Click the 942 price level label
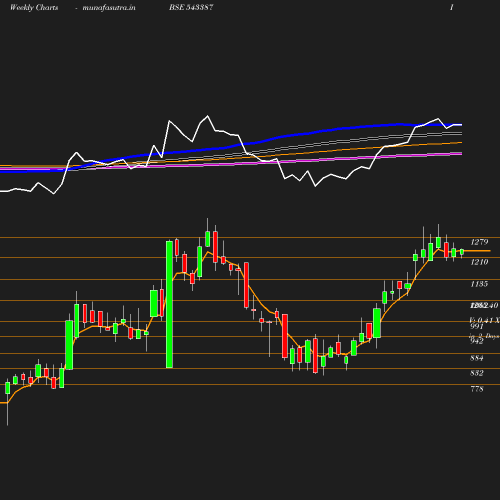The image size is (500, 500). click(477, 341)
